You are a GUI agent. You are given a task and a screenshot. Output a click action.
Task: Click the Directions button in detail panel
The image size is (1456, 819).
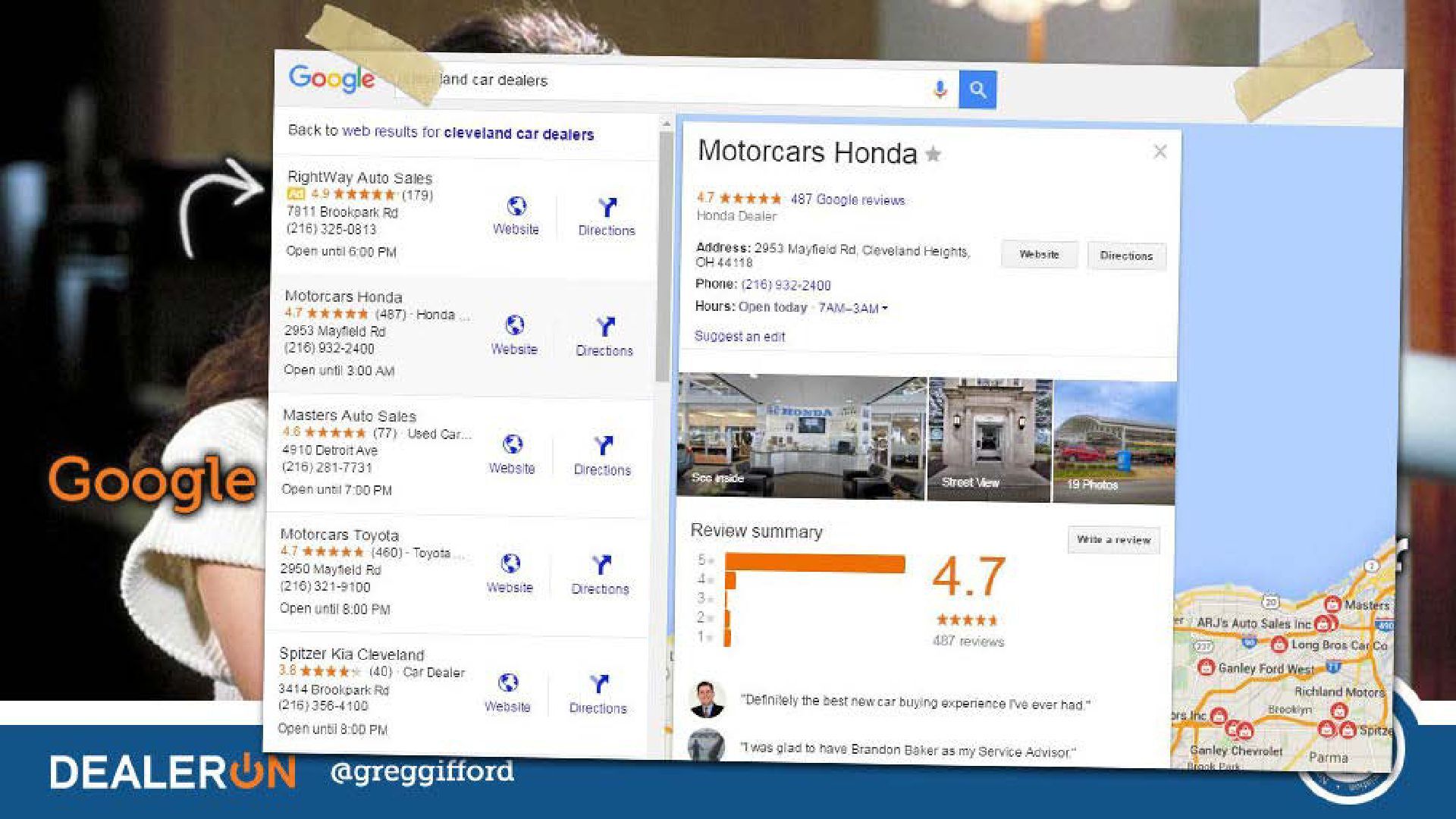1126,256
